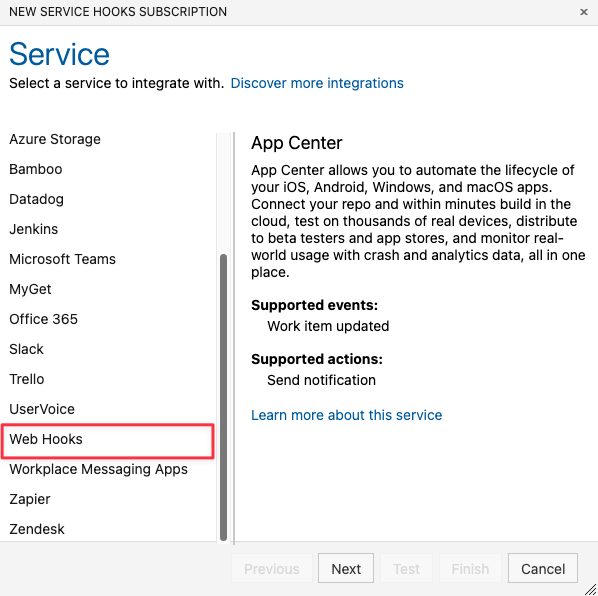Screen dimensions: 598x596
Task: Cancel the subscription dialog
Action: 543,569
